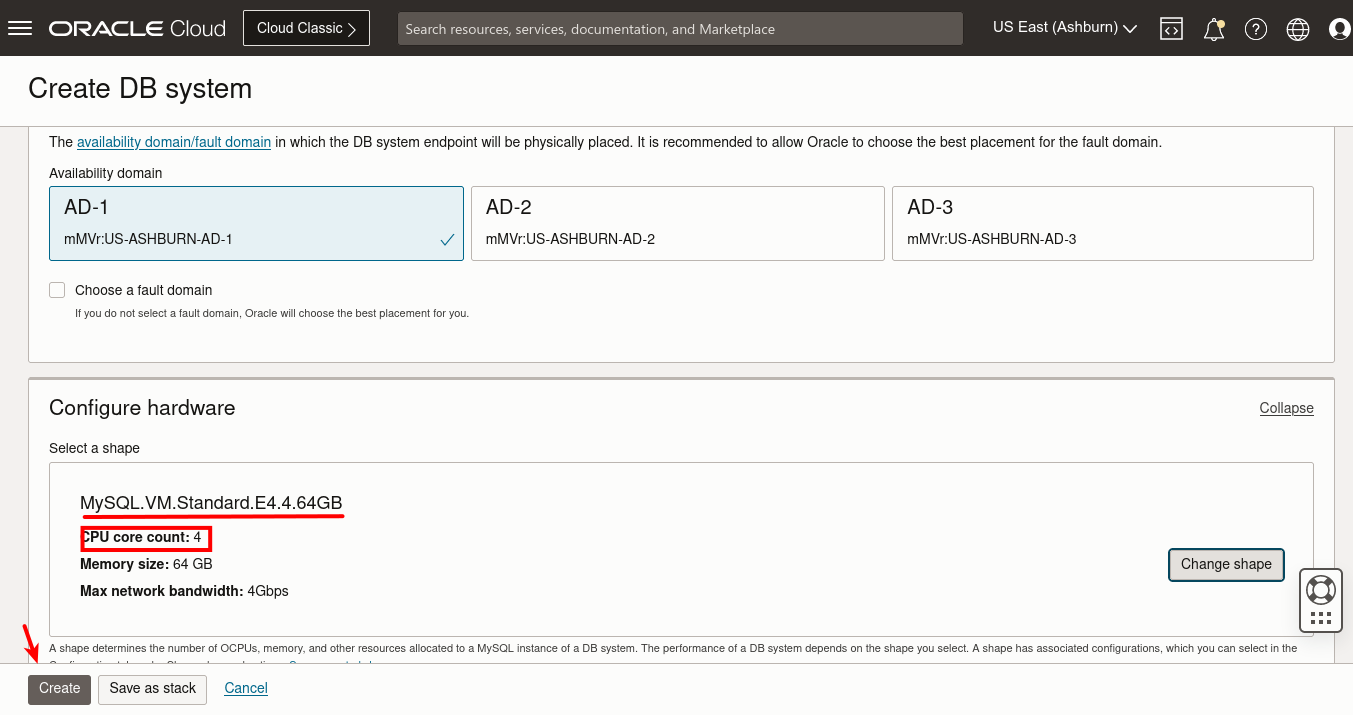This screenshot has height=715, width=1353.
Task: Open the help question mark icon
Action: pyautogui.click(x=1256, y=29)
